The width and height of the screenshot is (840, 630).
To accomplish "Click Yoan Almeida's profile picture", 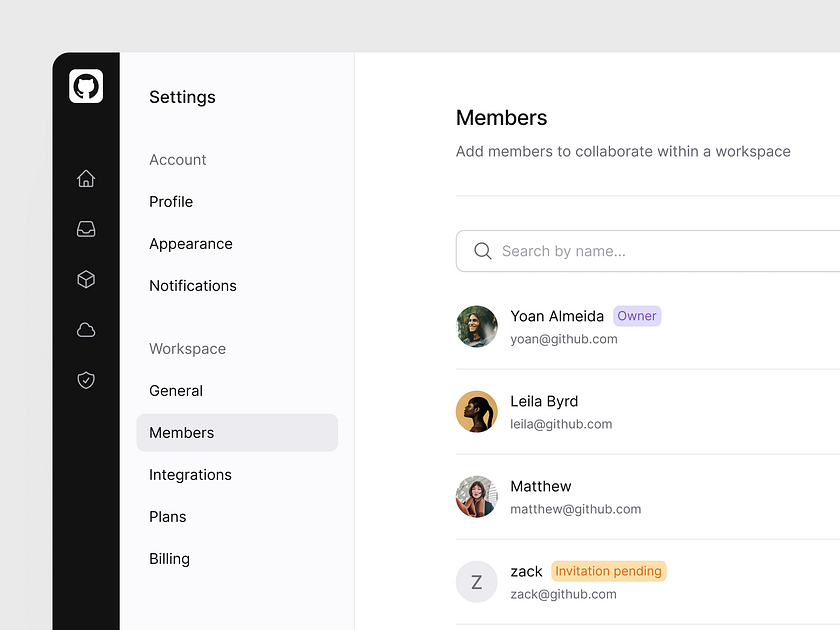I will (477, 327).
